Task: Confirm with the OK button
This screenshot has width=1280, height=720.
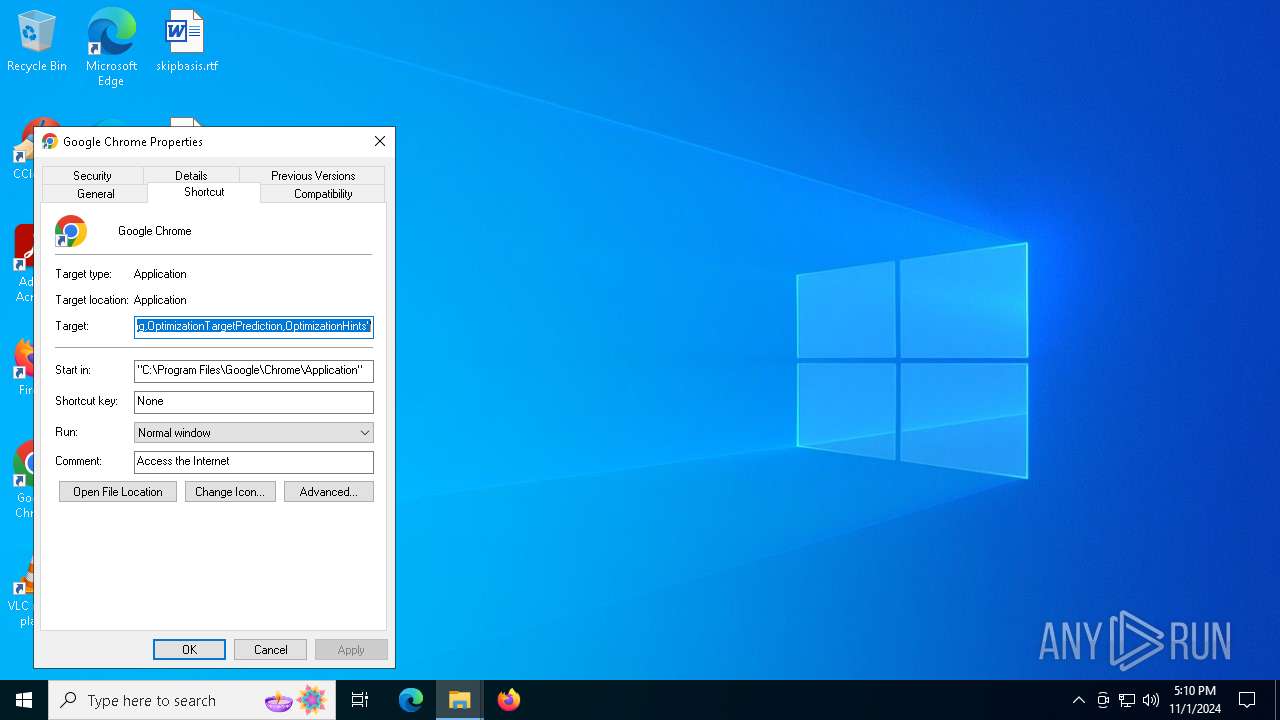Action: (x=189, y=650)
